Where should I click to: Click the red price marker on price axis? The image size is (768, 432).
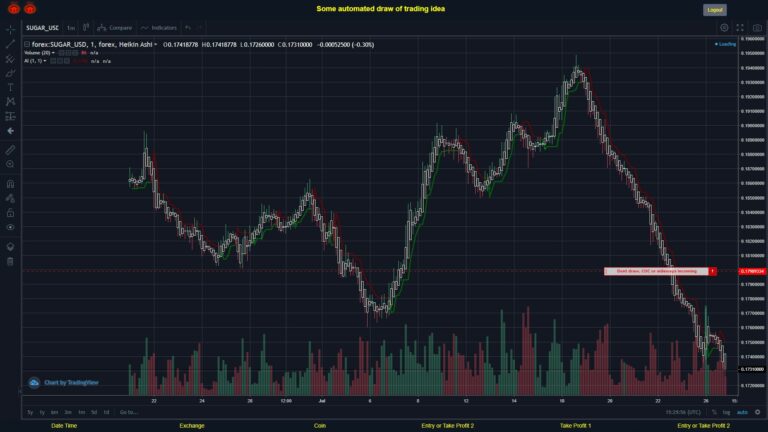(x=752, y=271)
